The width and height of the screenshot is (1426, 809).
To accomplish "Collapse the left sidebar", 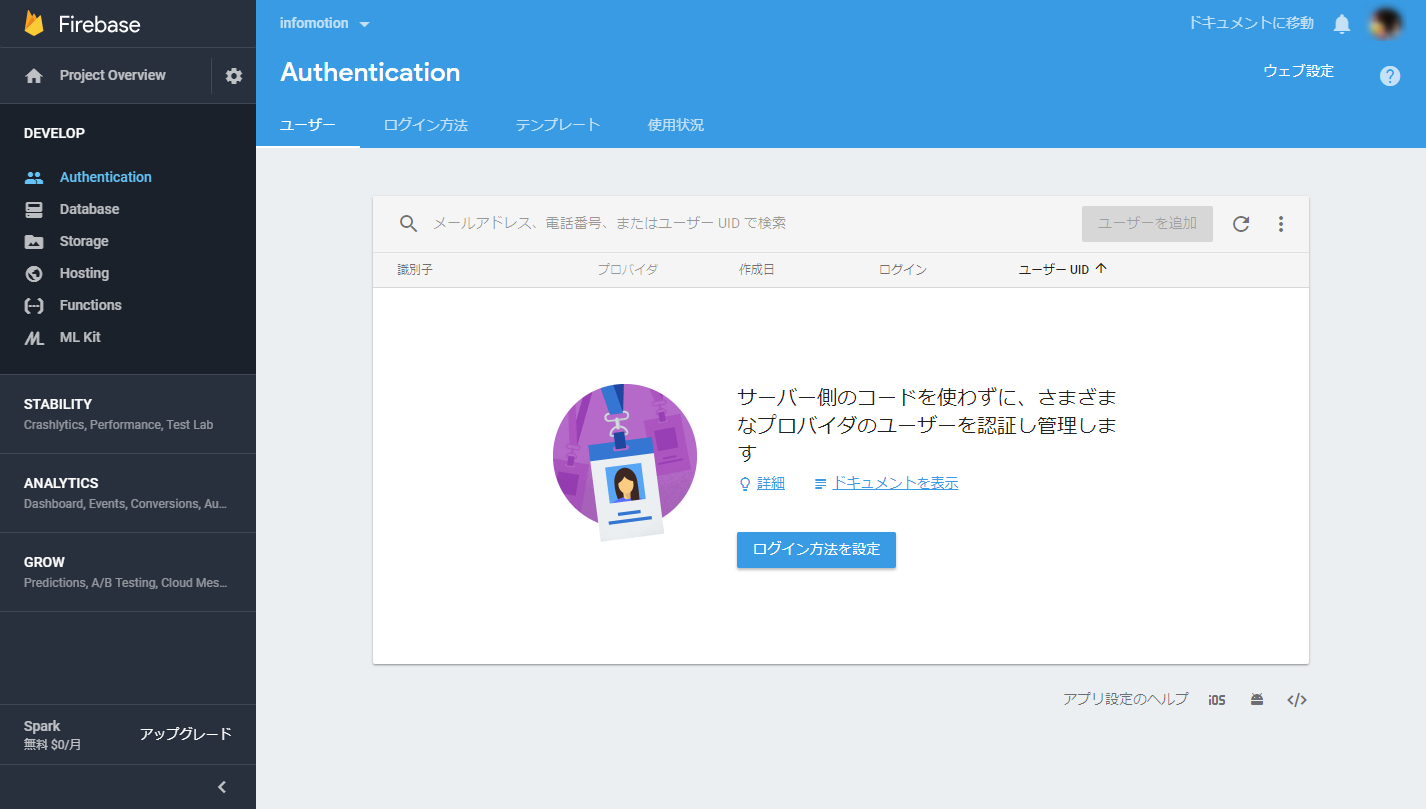I will coord(221,787).
